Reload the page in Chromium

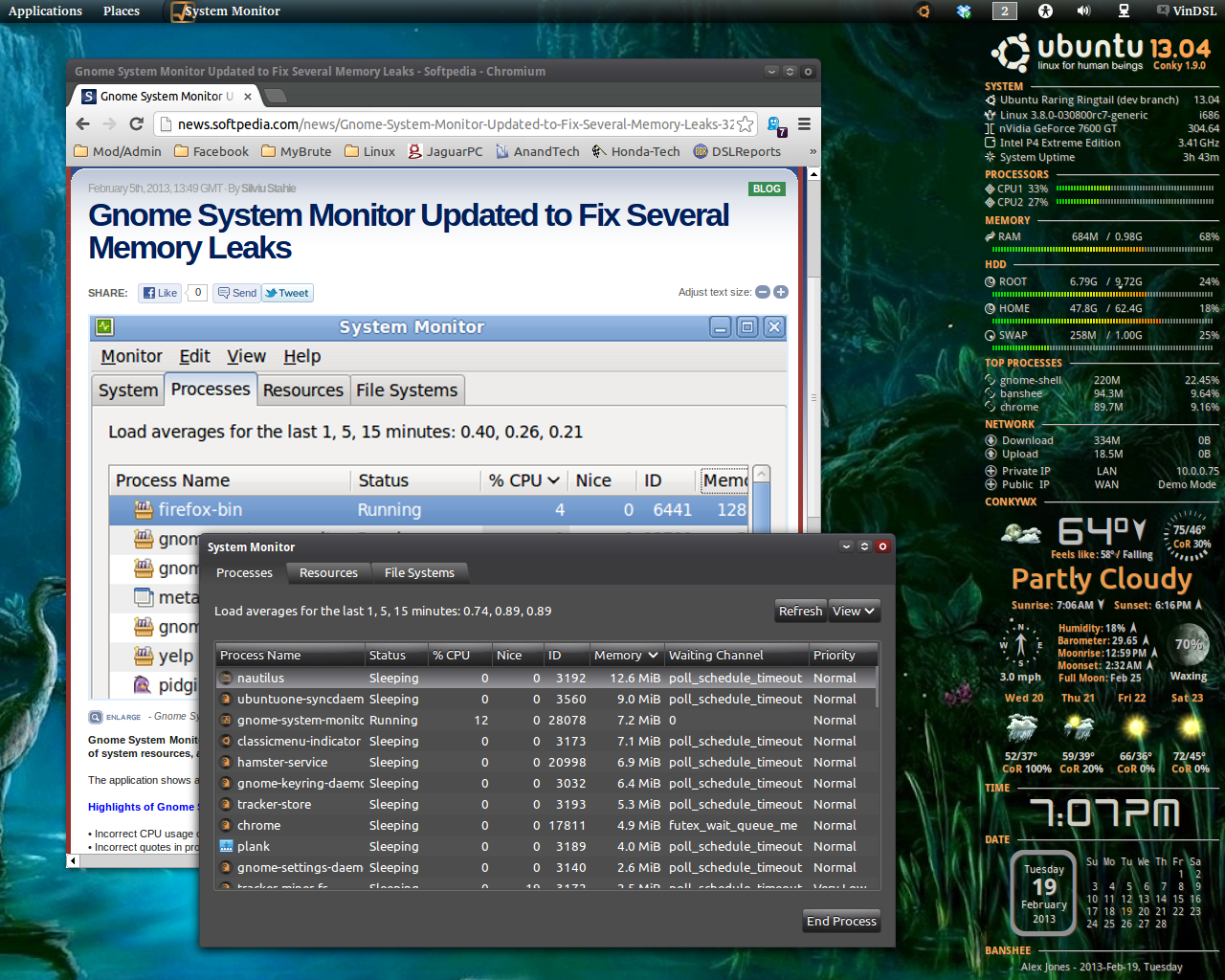[x=136, y=124]
